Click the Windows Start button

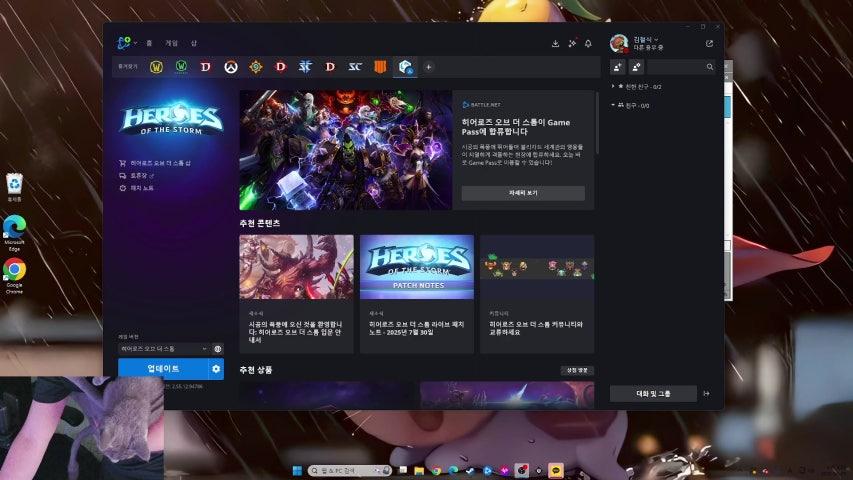click(x=297, y=470)
